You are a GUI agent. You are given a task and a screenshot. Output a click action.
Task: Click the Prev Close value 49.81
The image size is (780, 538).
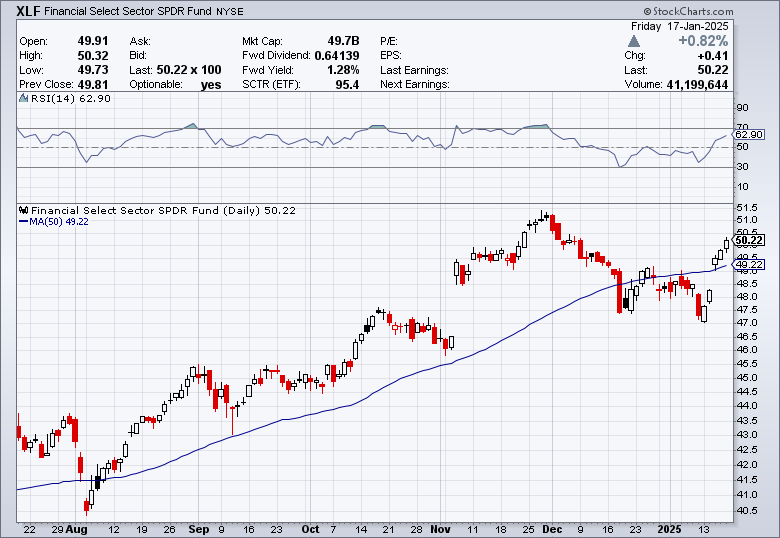click(x=93, y=84)
